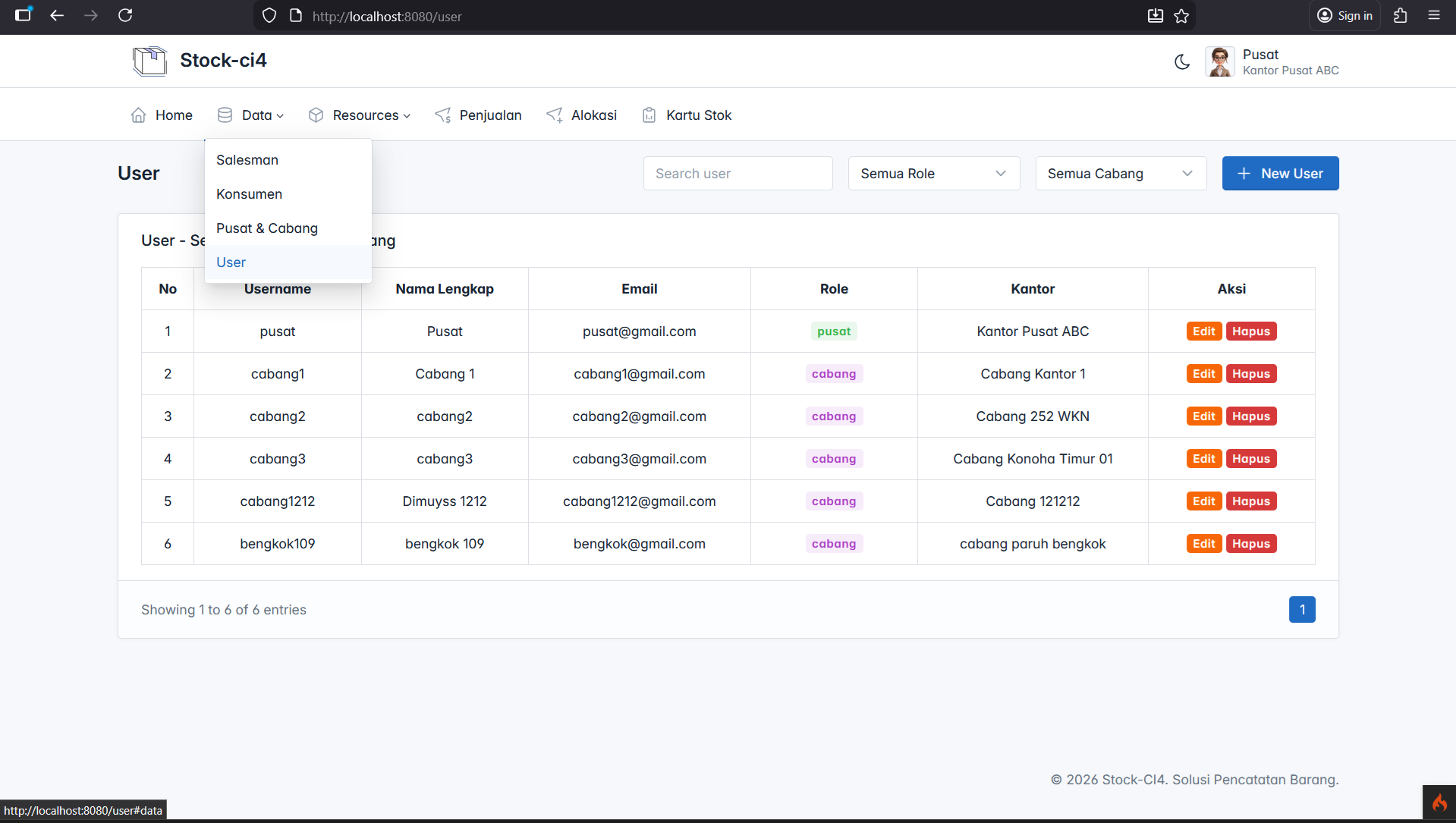Screen dimensions: 1456x823
Task: Click Edit for cabang3 row
Action: [x=1203, y=459]
